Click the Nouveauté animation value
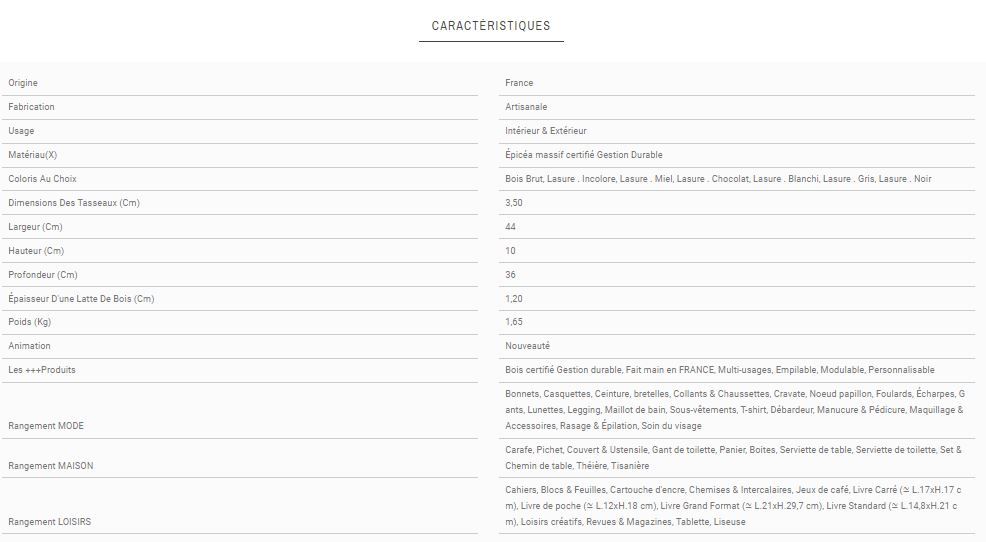Image resolution: width=986 pixels, height=542 pixels. pos(528,346)
